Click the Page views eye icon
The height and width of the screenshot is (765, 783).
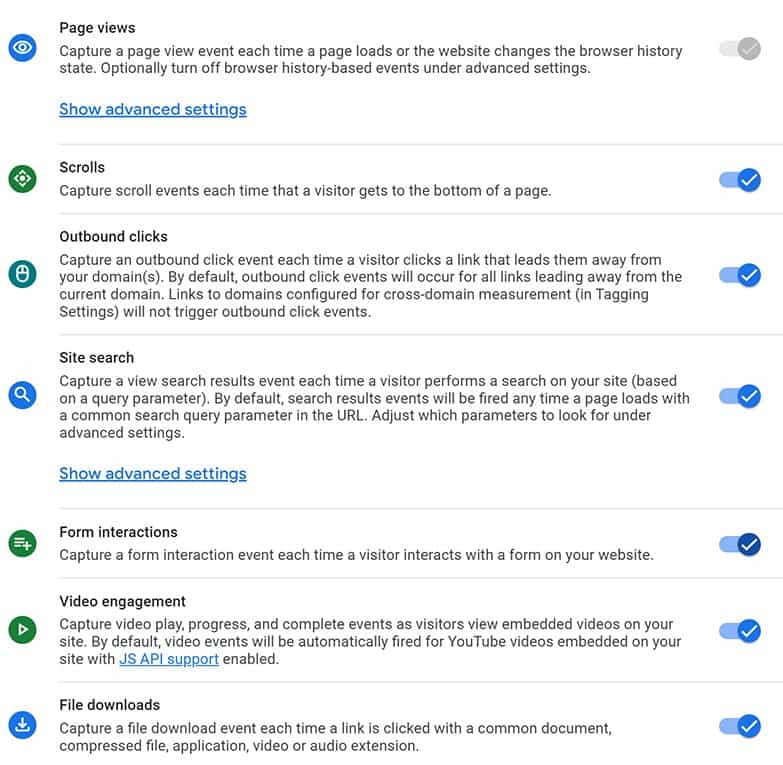tap(22, 48)
